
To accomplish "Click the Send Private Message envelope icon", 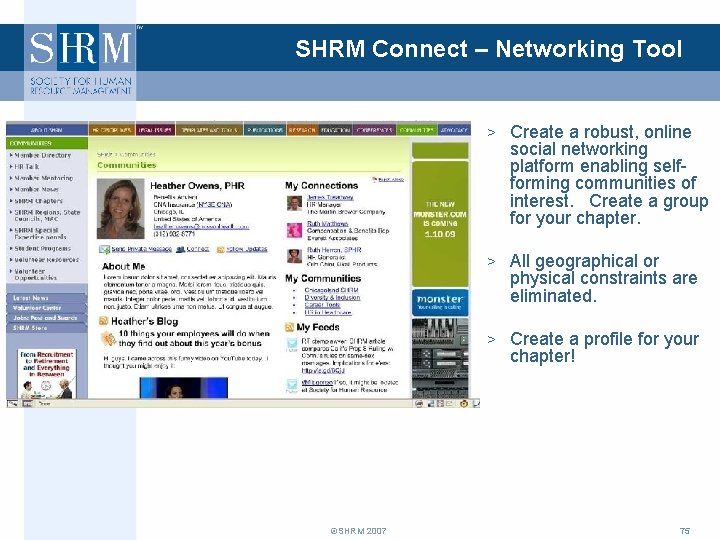I will tap(104, 249).
